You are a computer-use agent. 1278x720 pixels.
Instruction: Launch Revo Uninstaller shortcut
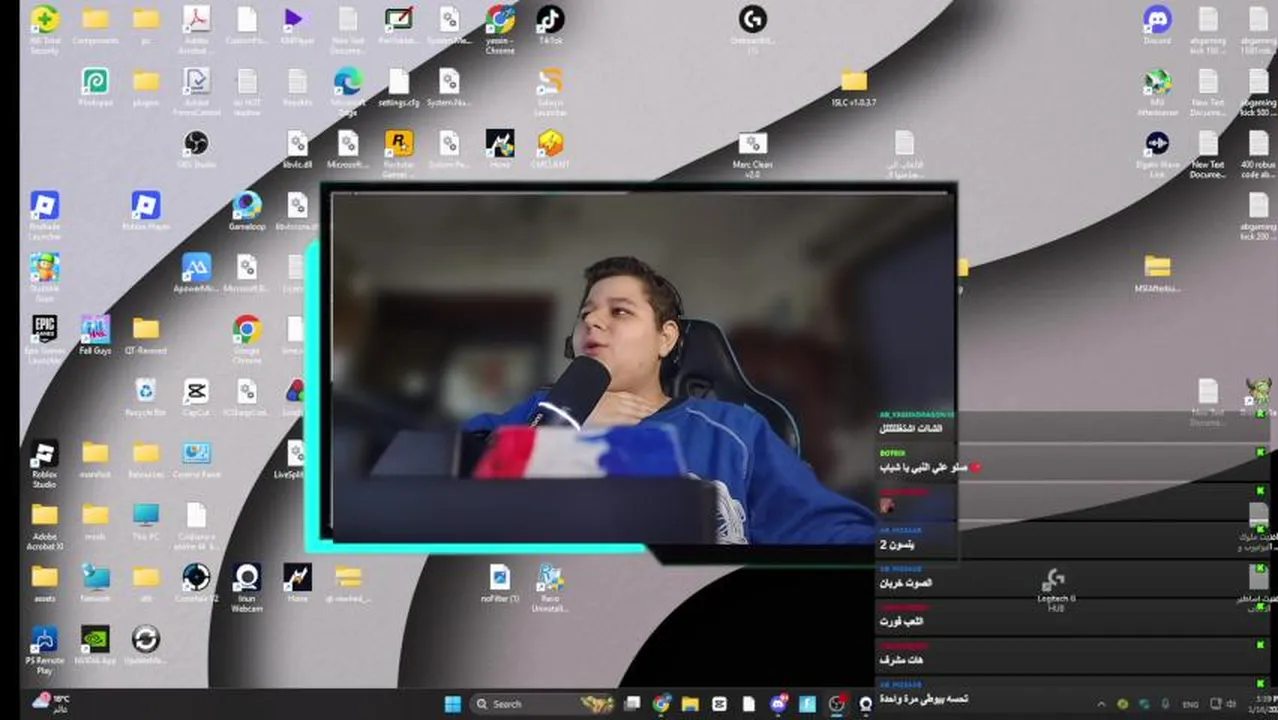coord(550,586)
